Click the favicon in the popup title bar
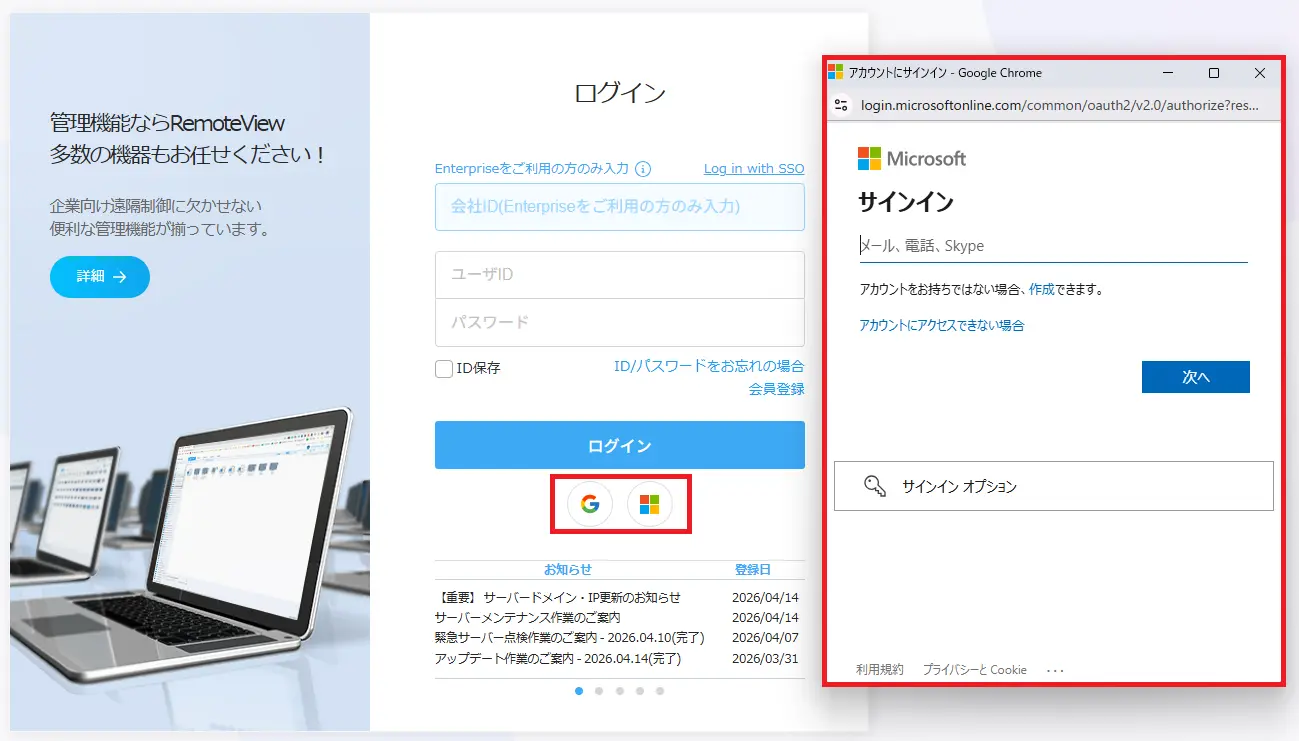Viewport: 1299px width, 741px height. [836, 72]
